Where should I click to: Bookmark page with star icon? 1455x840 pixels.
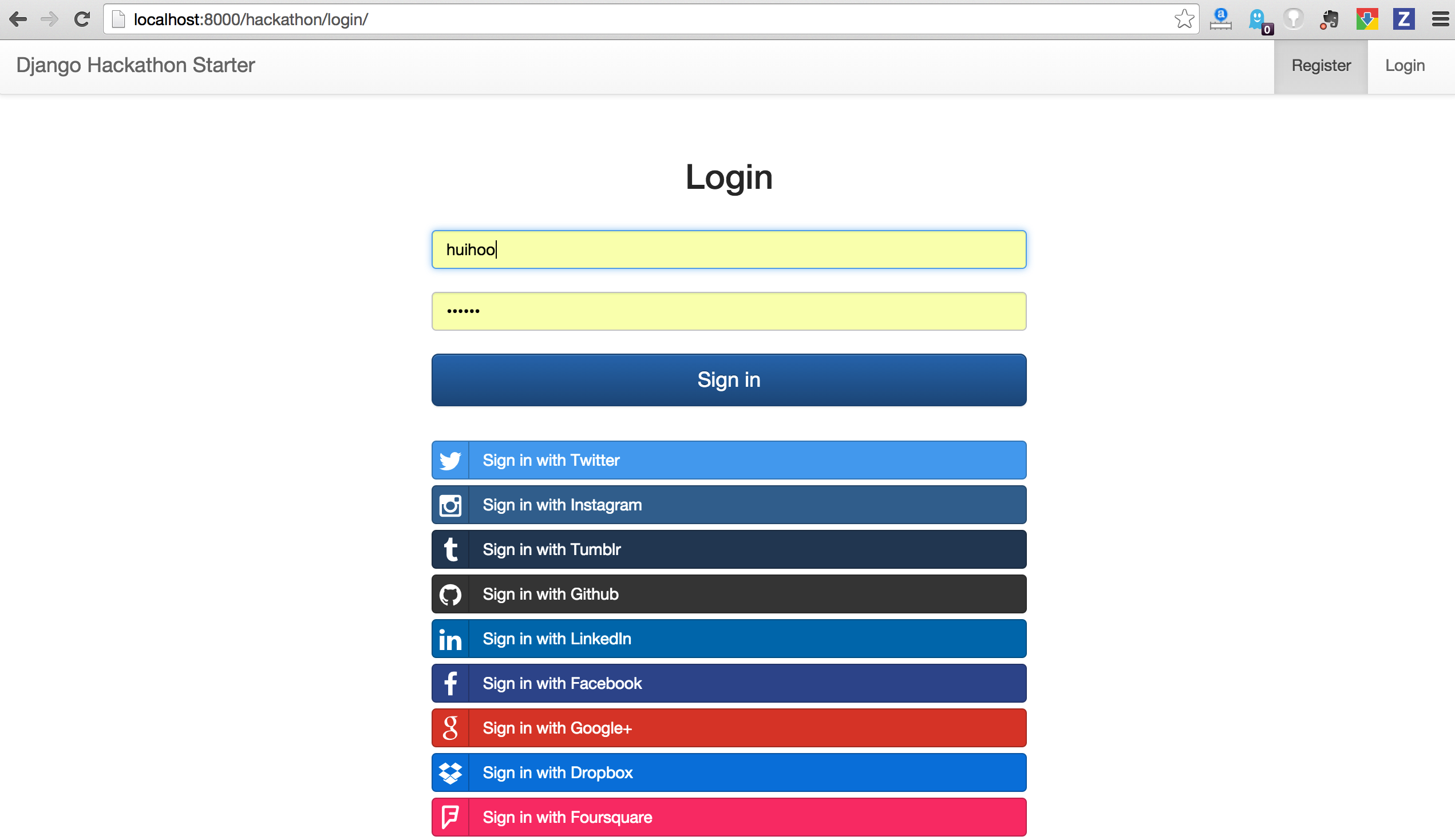coord(1183,19)
